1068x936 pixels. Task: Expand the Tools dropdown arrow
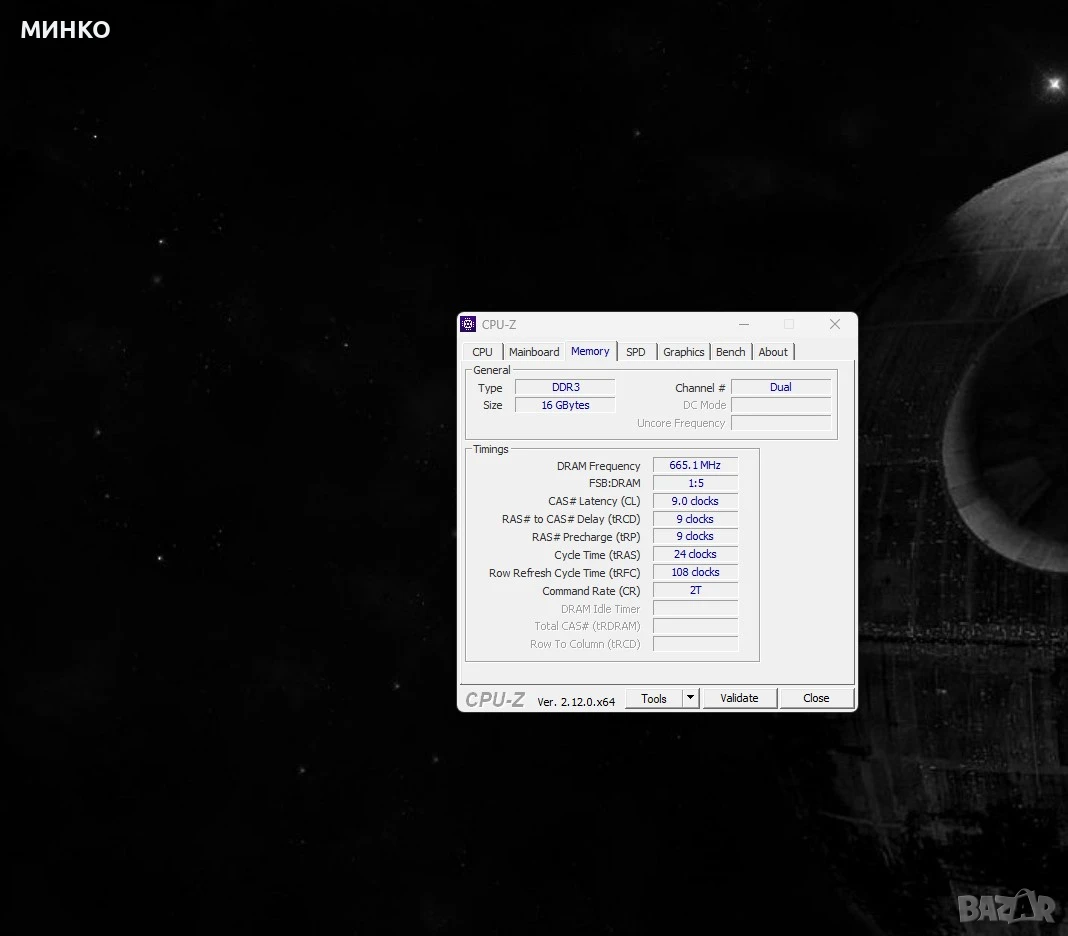tap(691, 698)
